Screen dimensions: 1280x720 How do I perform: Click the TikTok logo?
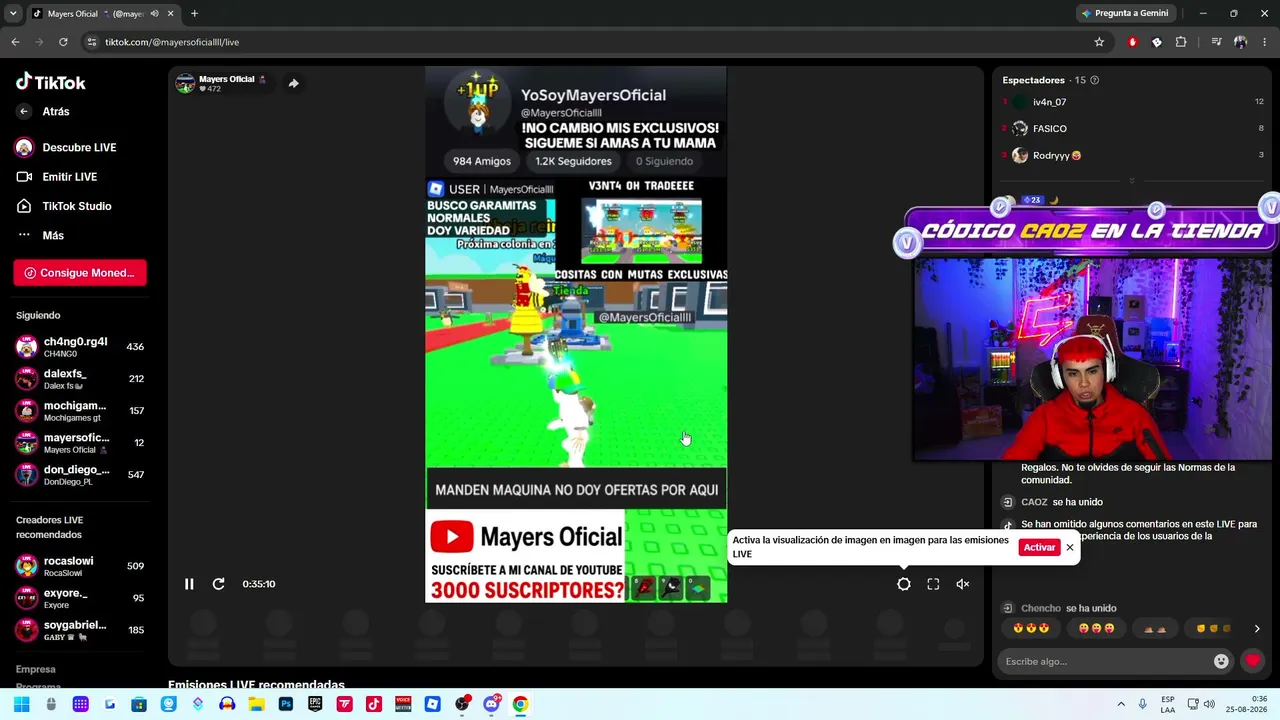(x=51, y=82)
